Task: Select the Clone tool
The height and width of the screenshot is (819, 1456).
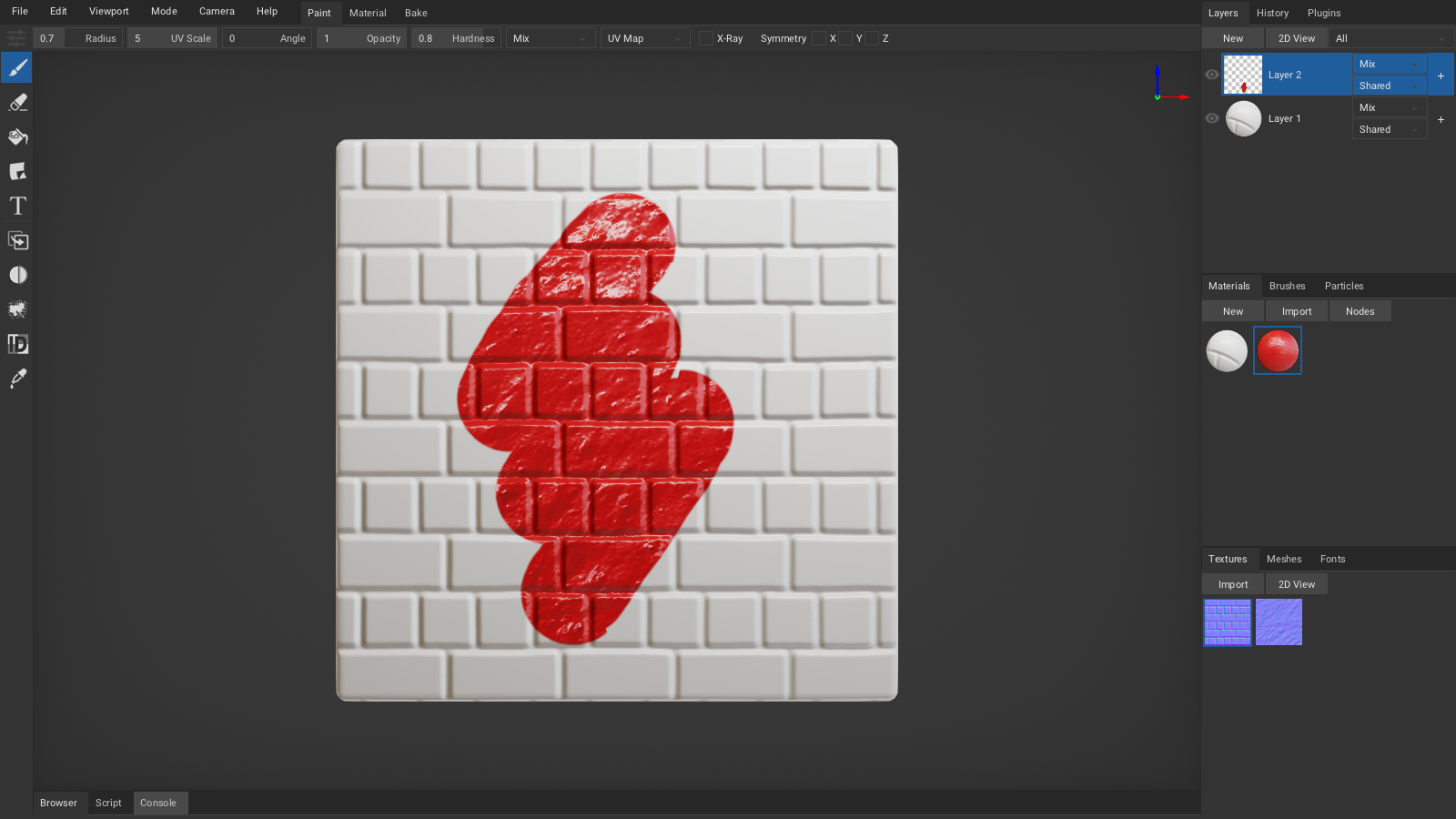Action: click(17, 241)
